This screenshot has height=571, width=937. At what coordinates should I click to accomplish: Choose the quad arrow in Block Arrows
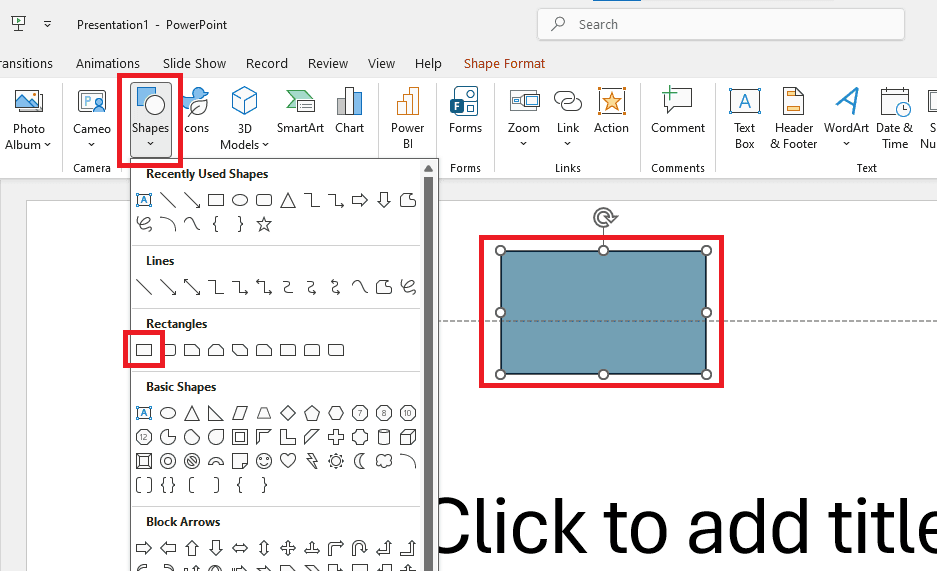[288, 548]
